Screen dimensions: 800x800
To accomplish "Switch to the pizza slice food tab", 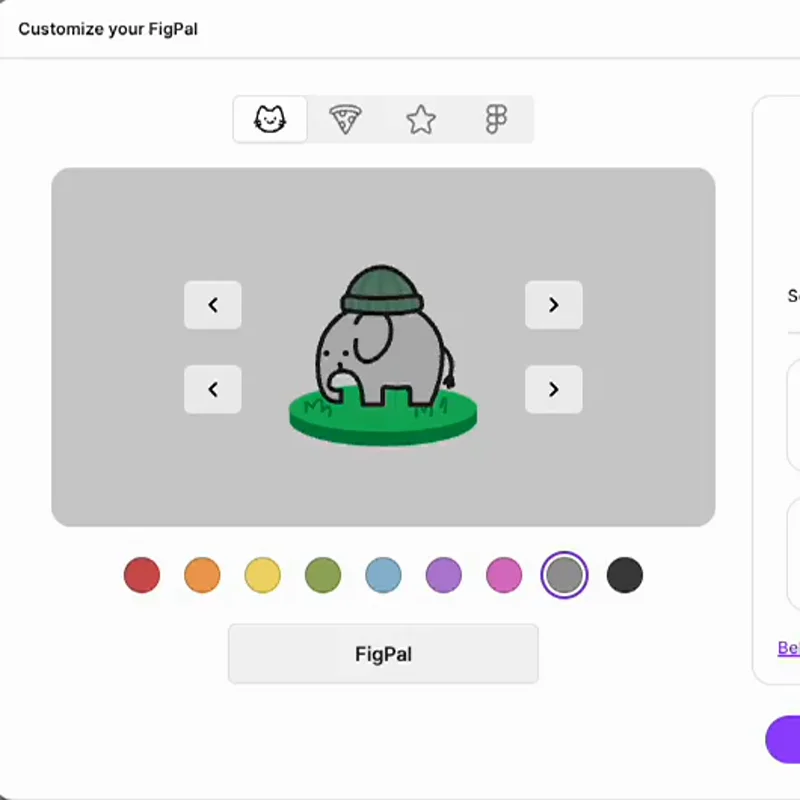I will pyautogui.click(x=345, y=119).
